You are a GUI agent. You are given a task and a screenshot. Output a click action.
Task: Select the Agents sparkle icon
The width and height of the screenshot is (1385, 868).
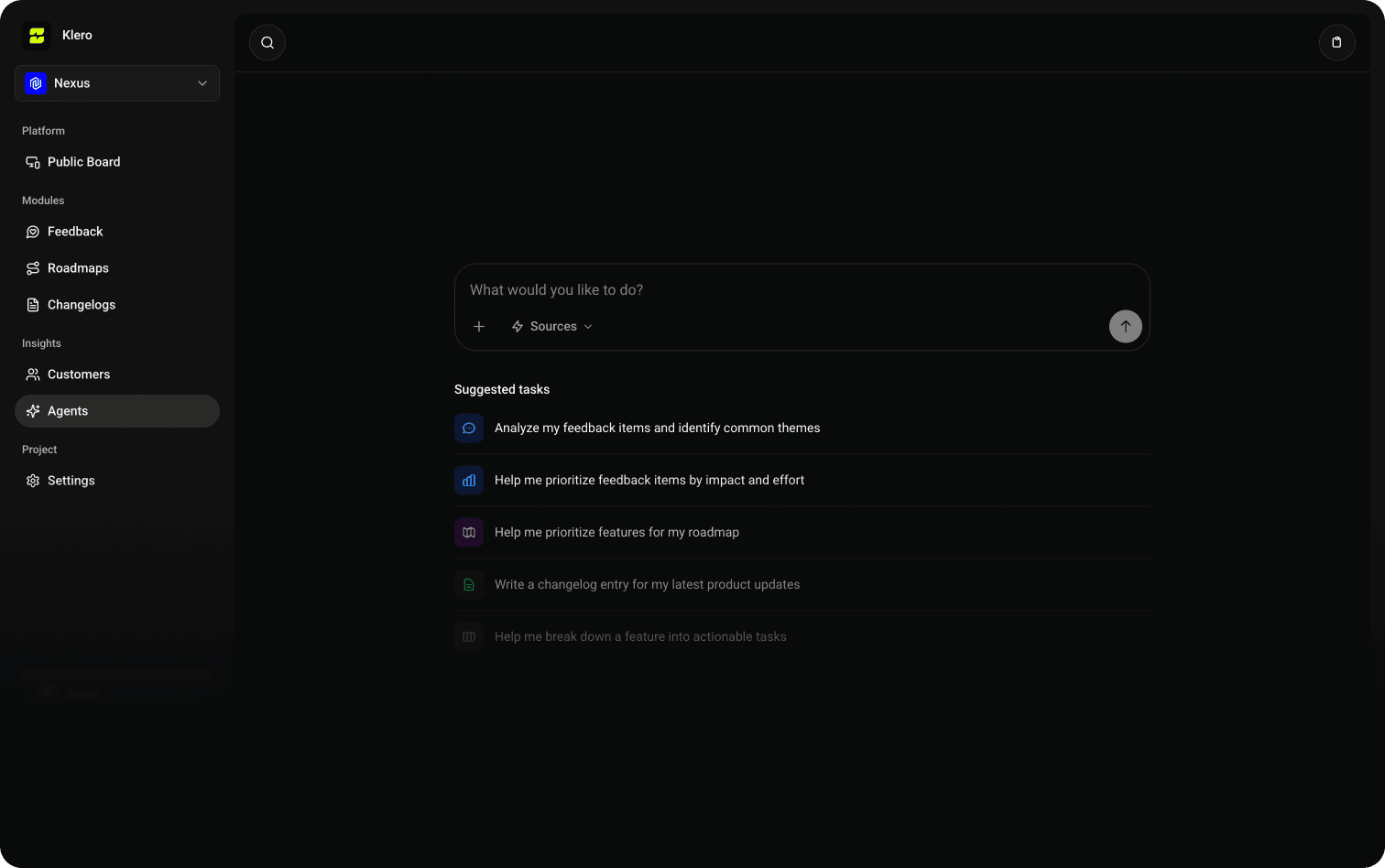(x=34, y=410)
